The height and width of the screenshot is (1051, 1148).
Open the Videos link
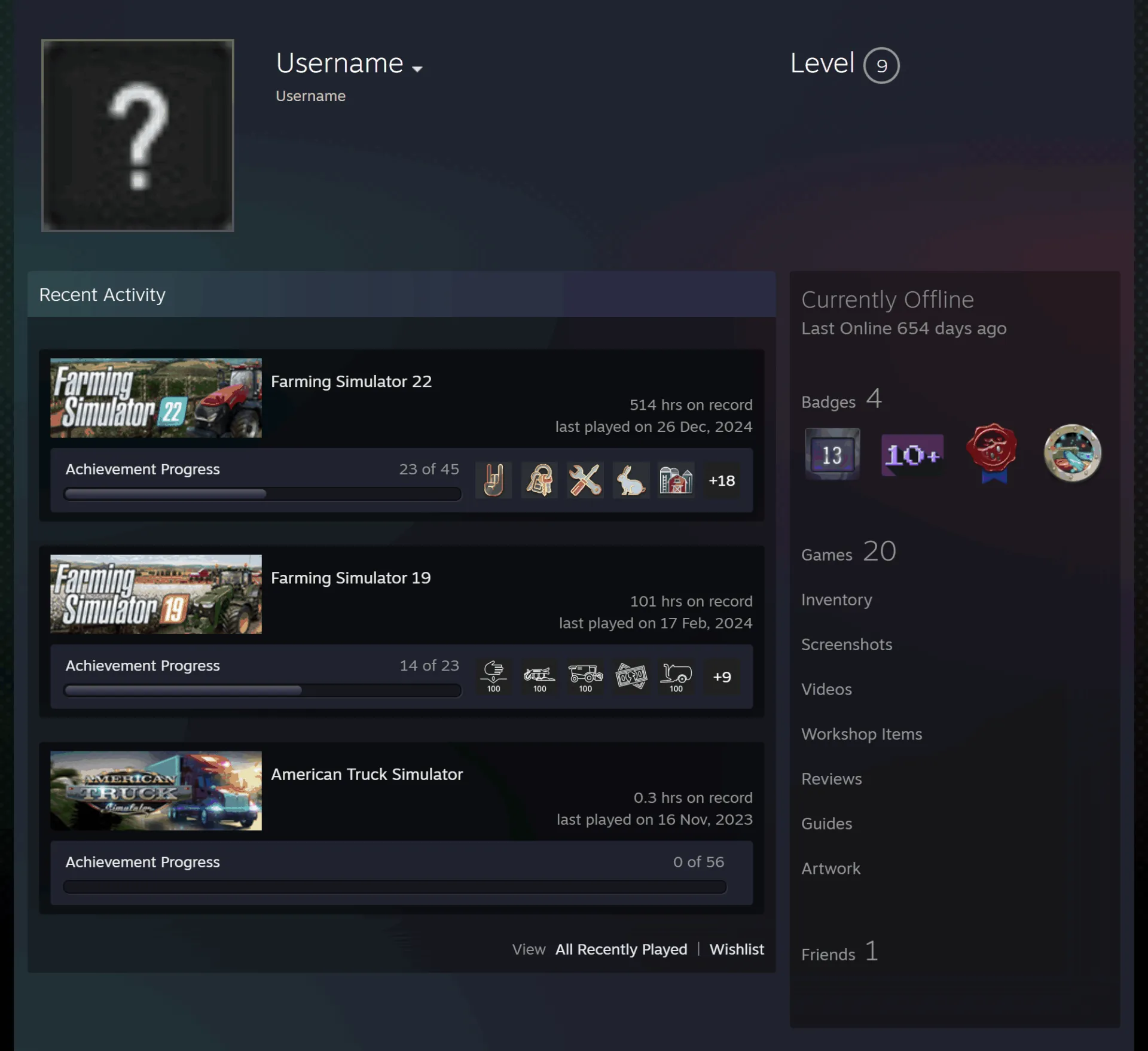coord(826,689)
